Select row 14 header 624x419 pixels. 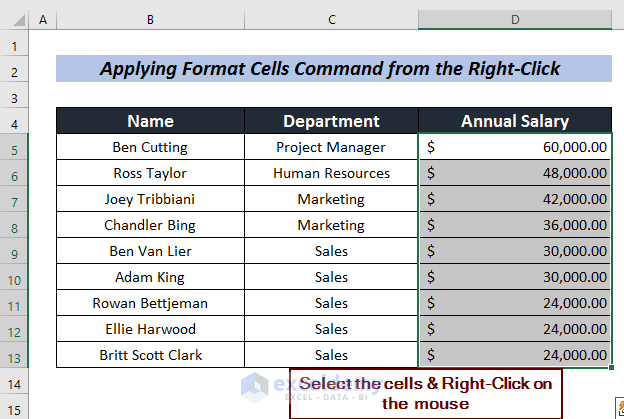[15, 381]
